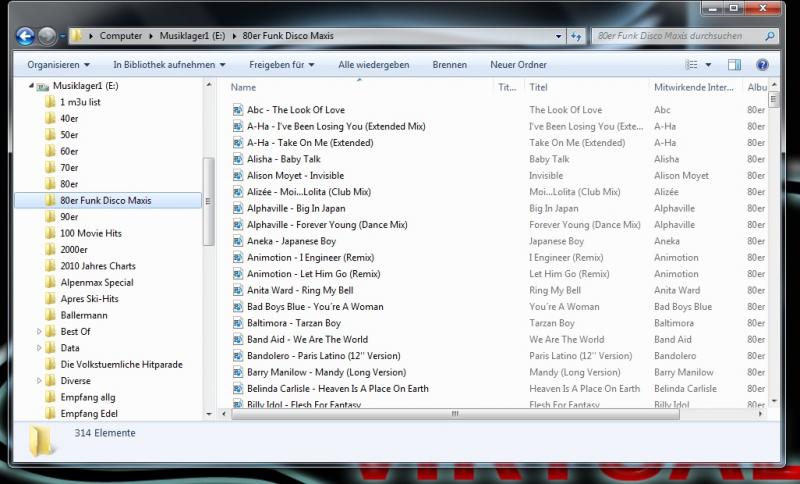Viewport: 800px width, 484px height.
Task: Click Computer in the address breadcrumb
Action: pyautogui.click(x=121, y=36)
